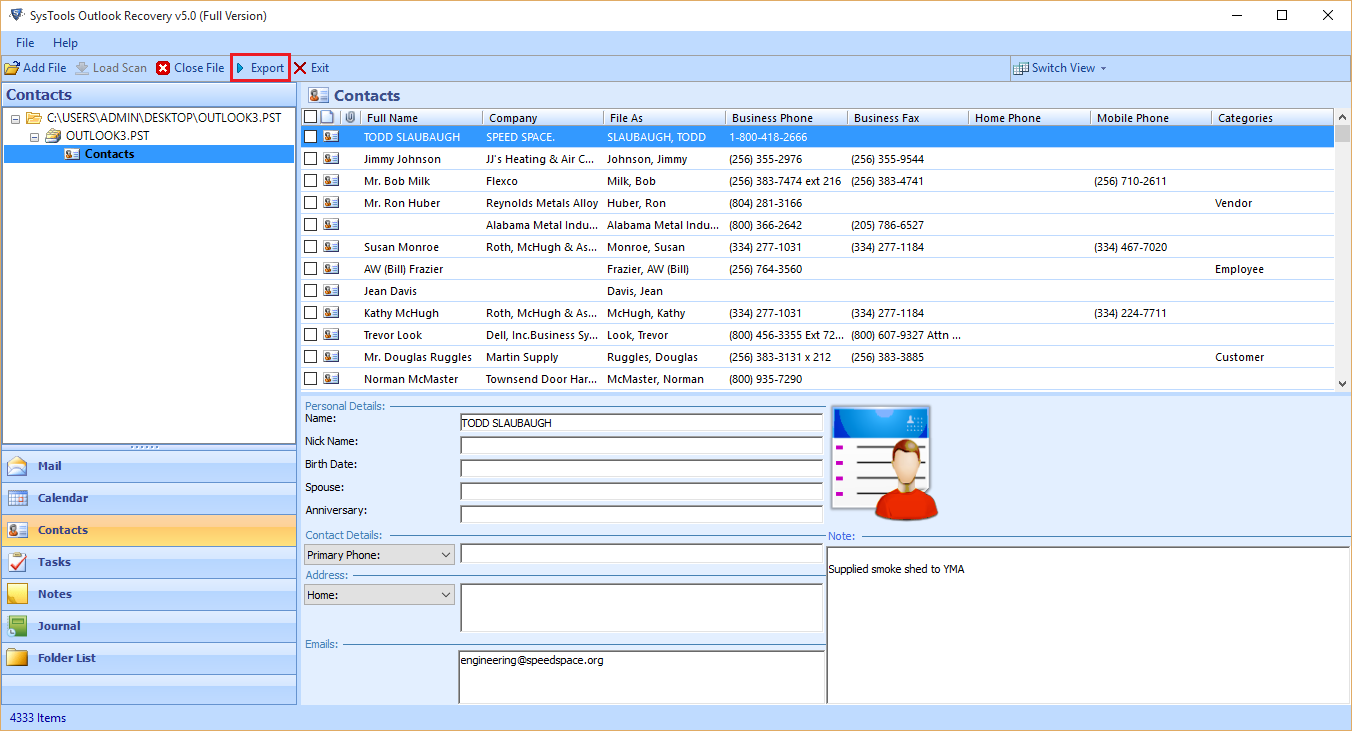Open the Primary Phone dropdown
Screen dimensions: 1352x731
click(x=379, y=554)
